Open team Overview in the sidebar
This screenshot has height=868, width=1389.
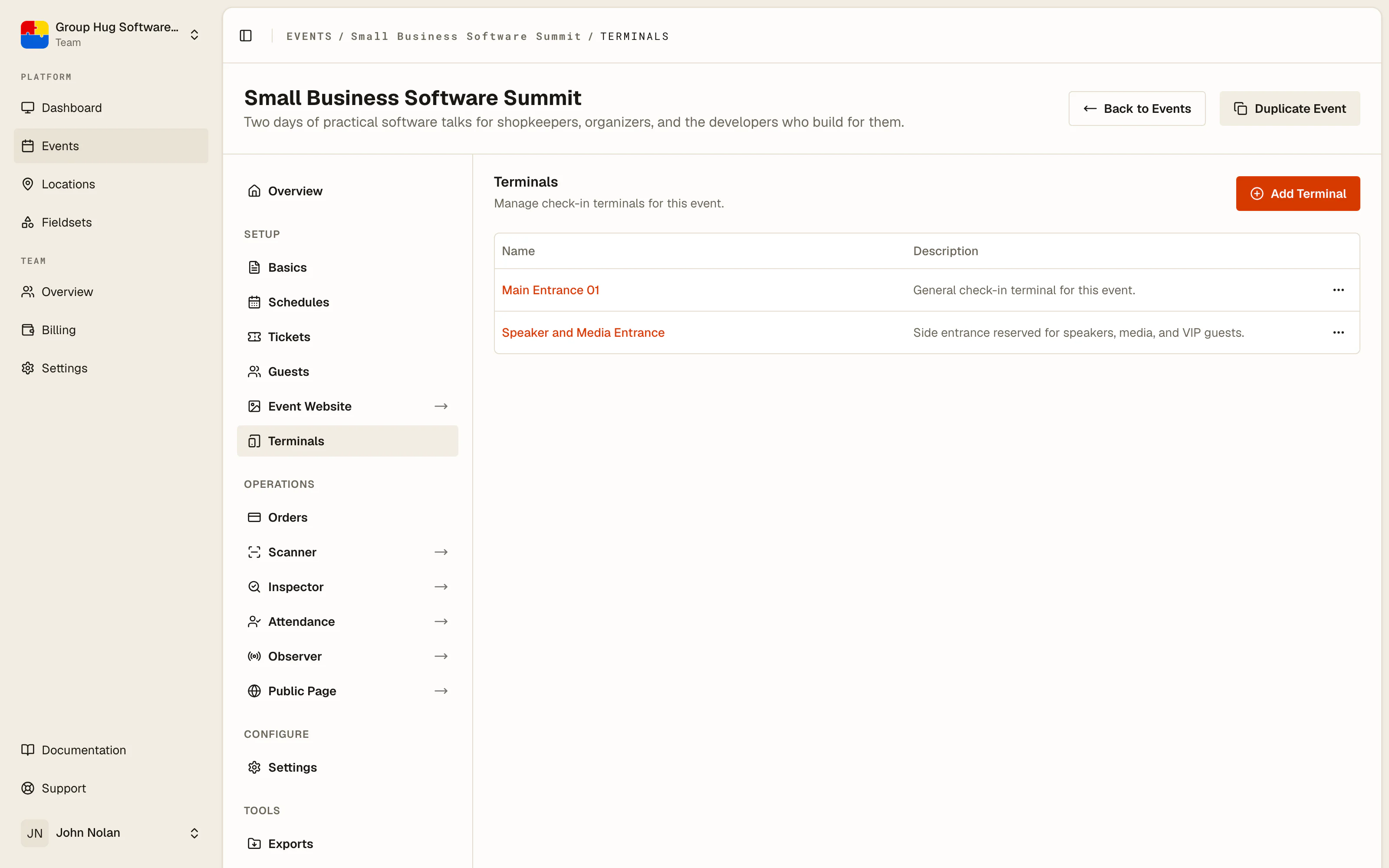click(111, 292)
